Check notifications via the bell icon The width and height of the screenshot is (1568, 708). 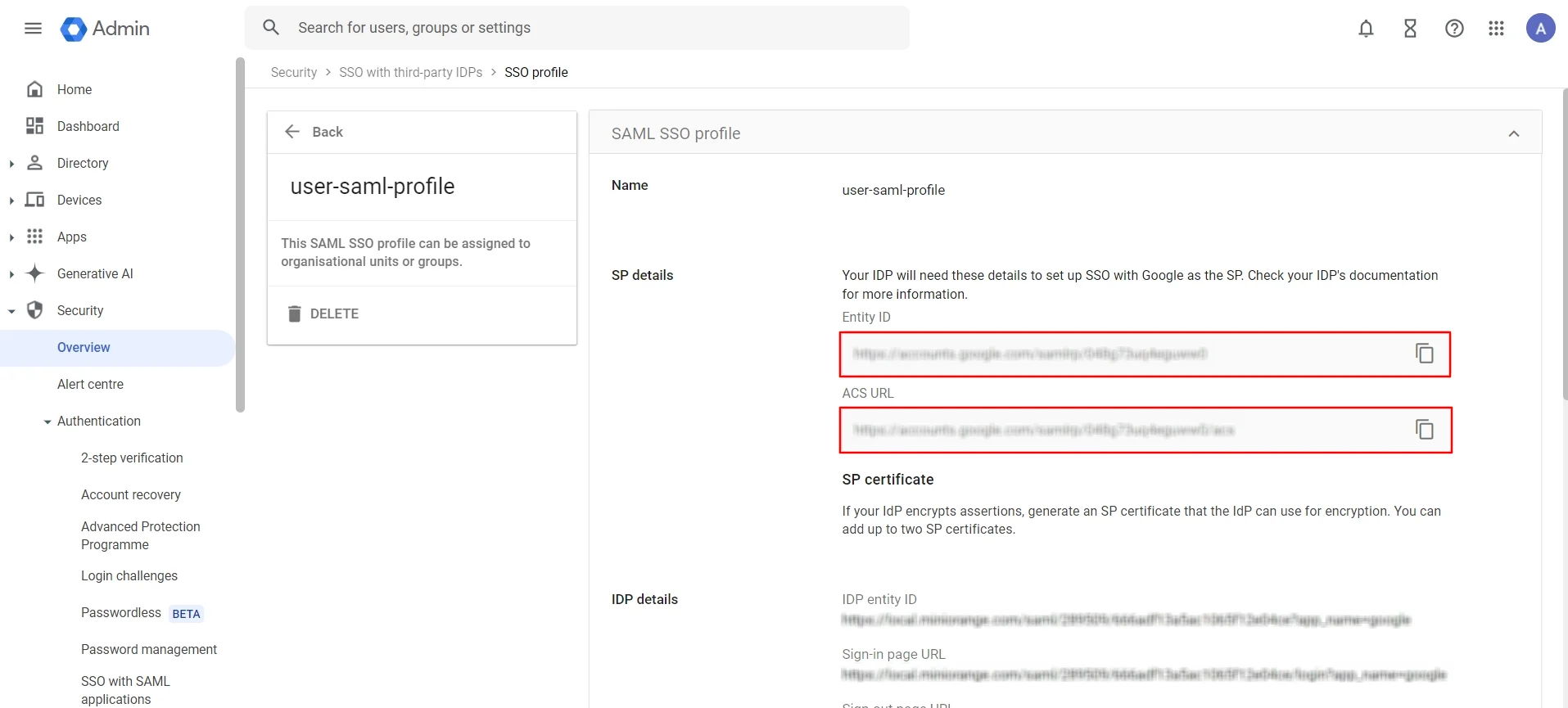(x=1366, y=28)
